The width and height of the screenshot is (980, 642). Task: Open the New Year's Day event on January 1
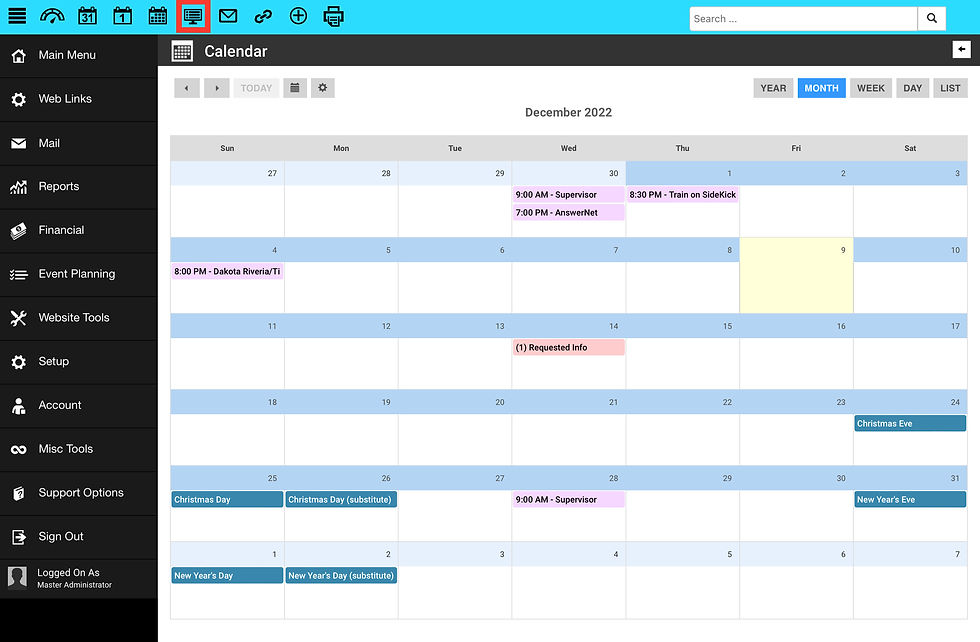[x=227, y=576]
